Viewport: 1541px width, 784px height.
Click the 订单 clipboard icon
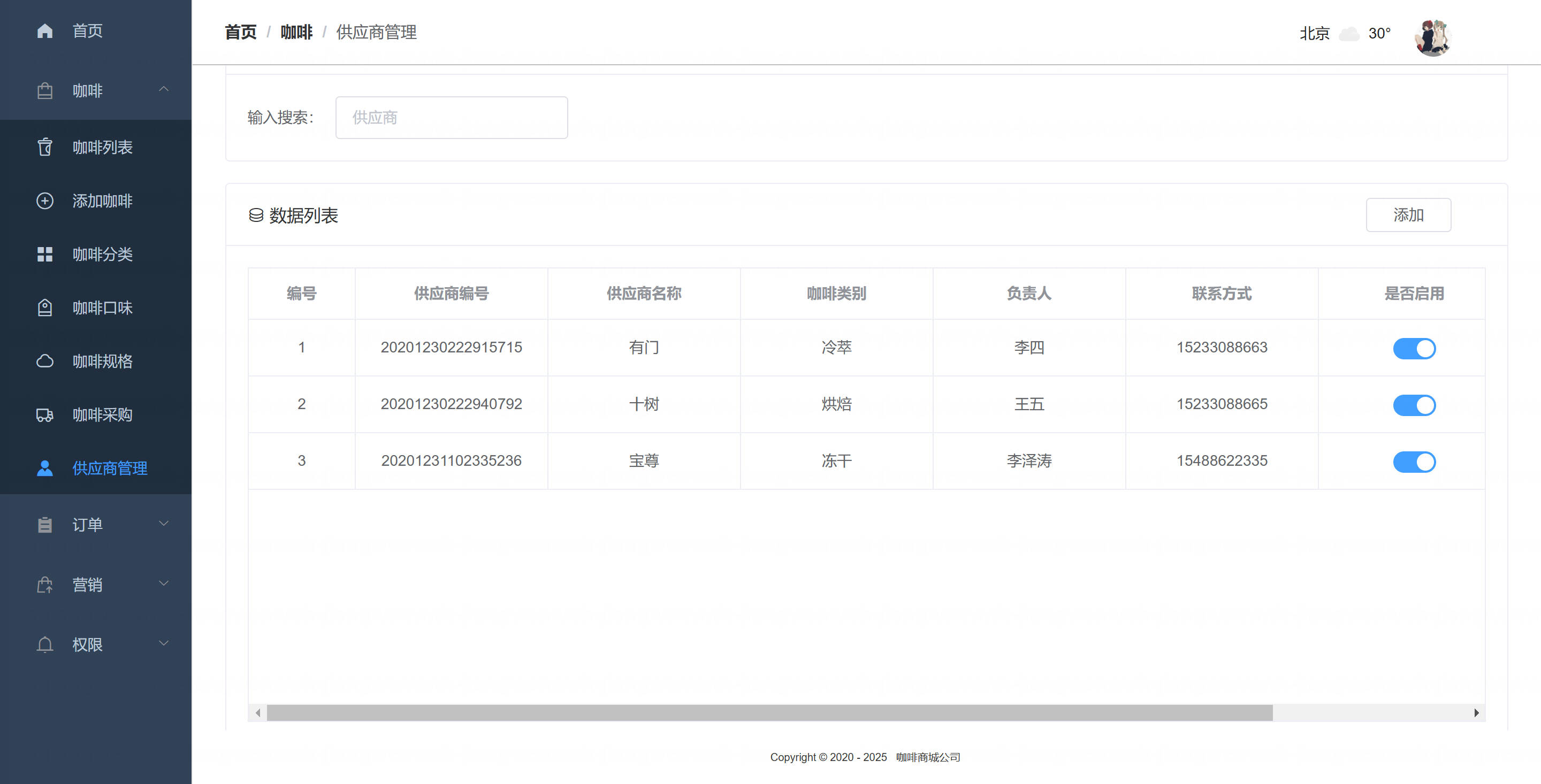45,525
